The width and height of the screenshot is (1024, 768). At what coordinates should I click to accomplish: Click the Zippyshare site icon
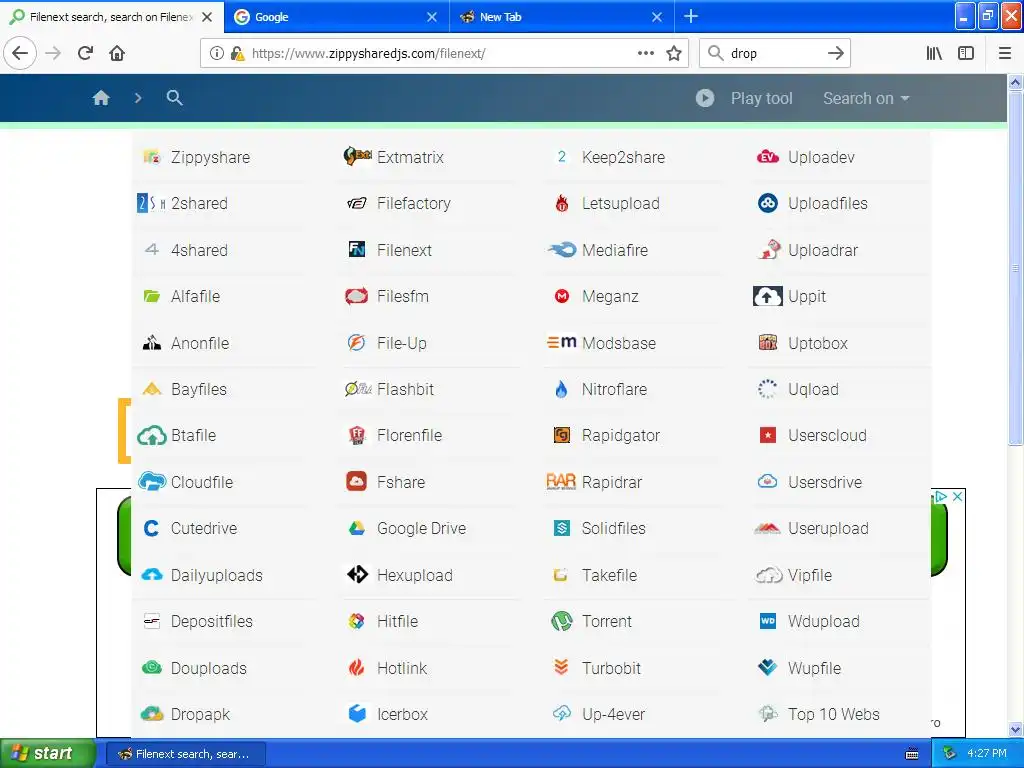pos(152,157)
